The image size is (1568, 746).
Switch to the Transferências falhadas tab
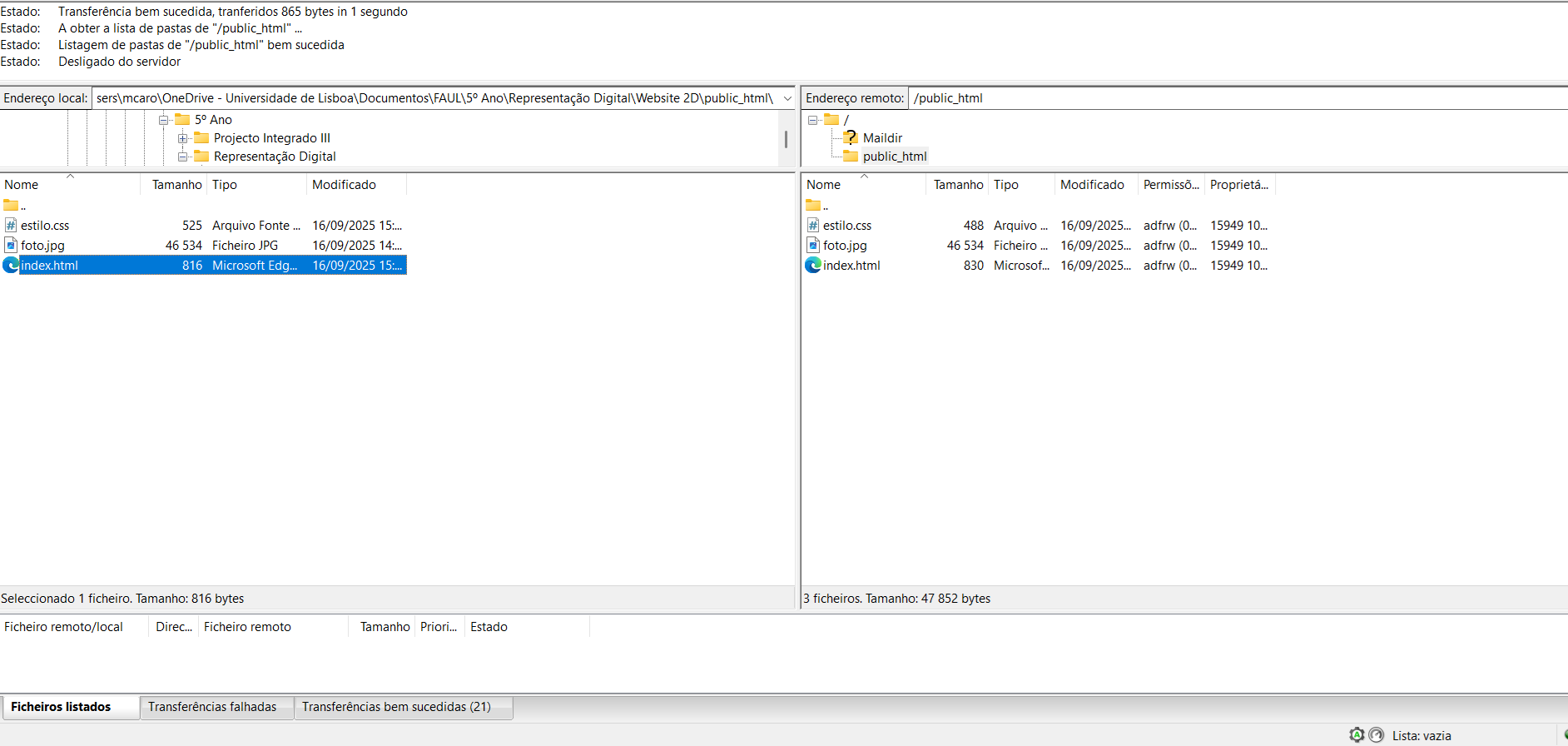point(212,707)
